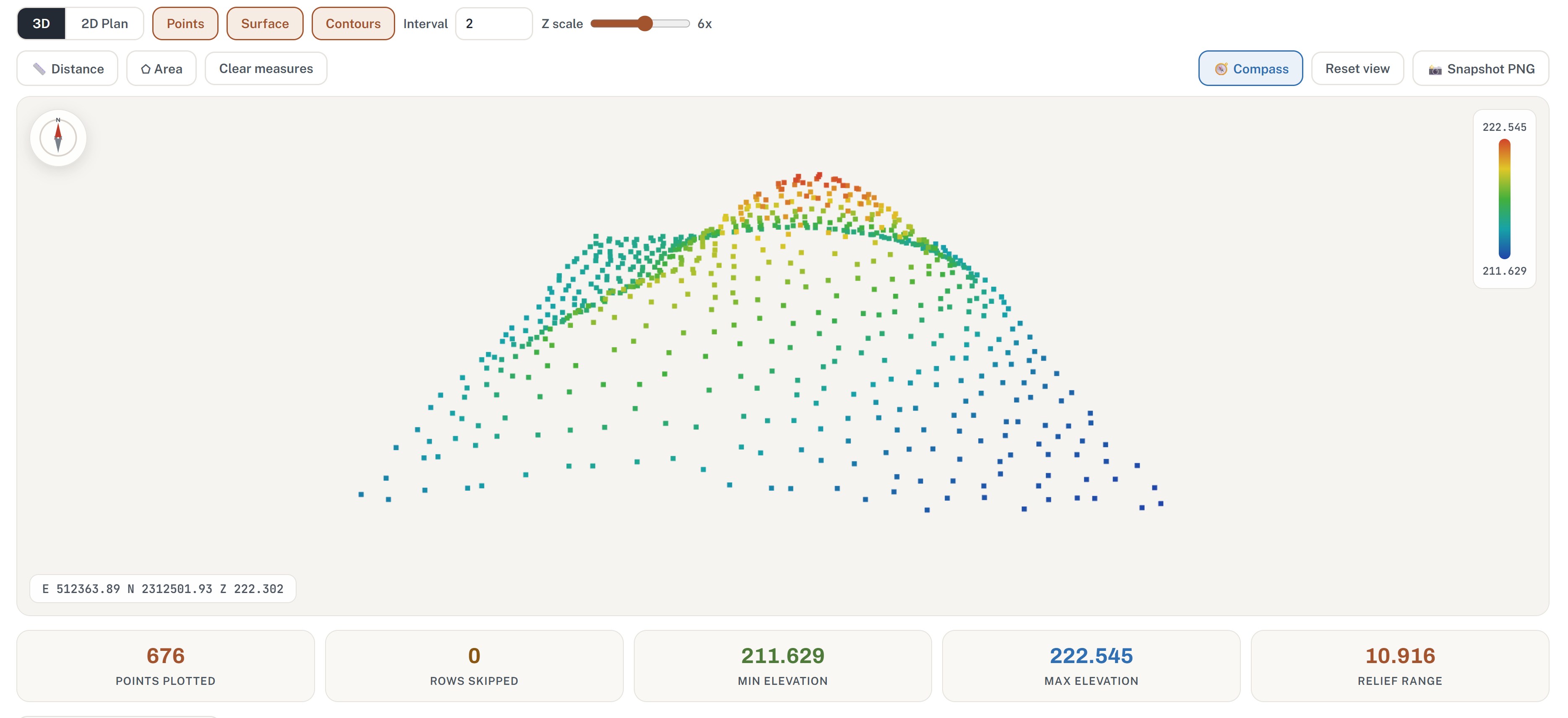Click the Relief Range stat card
The height and width of the screenshot is (718, 1568).
1399,666
